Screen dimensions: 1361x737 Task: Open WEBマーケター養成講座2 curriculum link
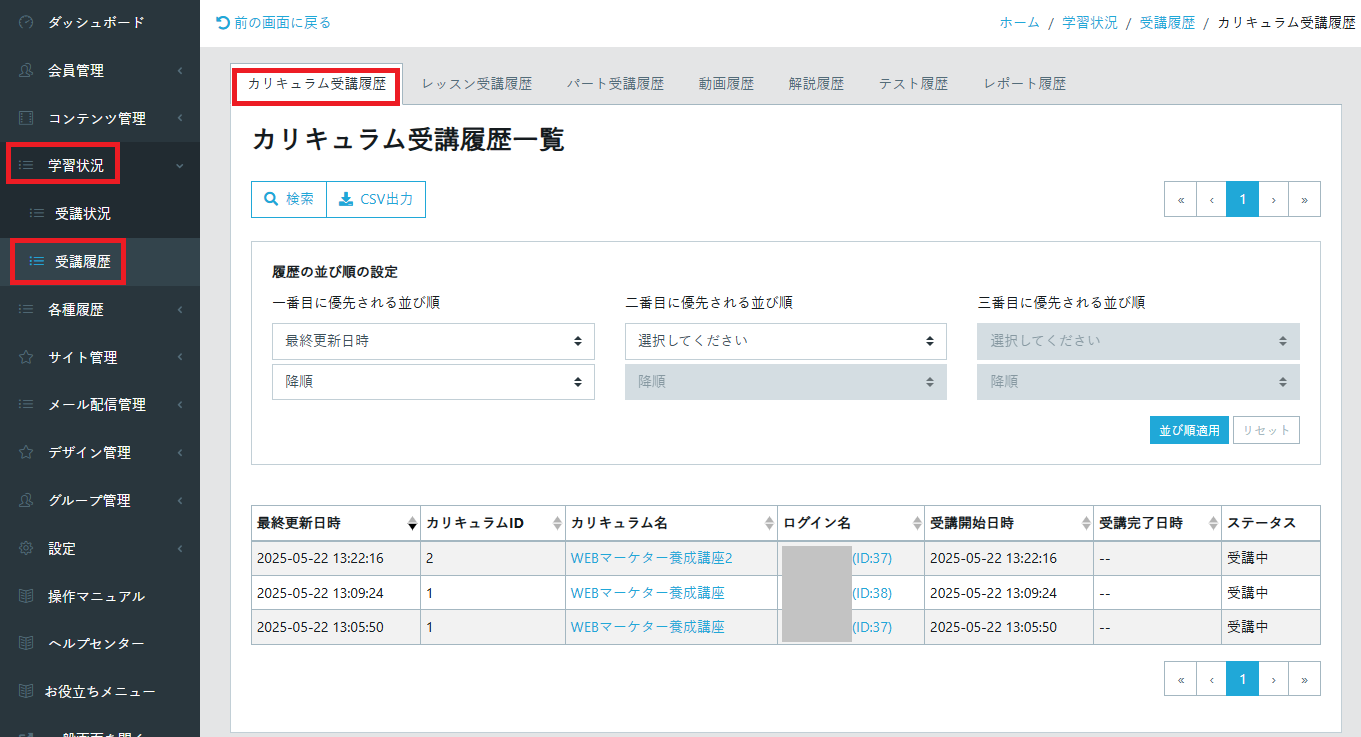pos(652,558)
